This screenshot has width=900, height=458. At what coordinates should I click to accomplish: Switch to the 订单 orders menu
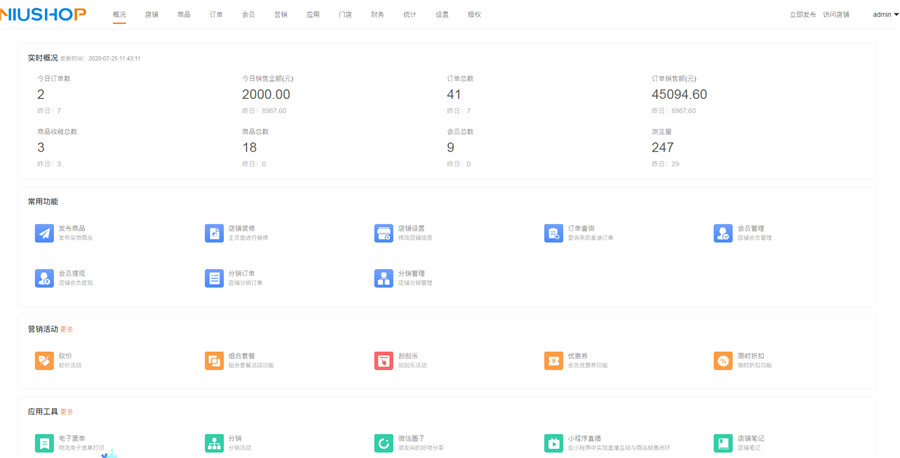click(x=216, y=15)
